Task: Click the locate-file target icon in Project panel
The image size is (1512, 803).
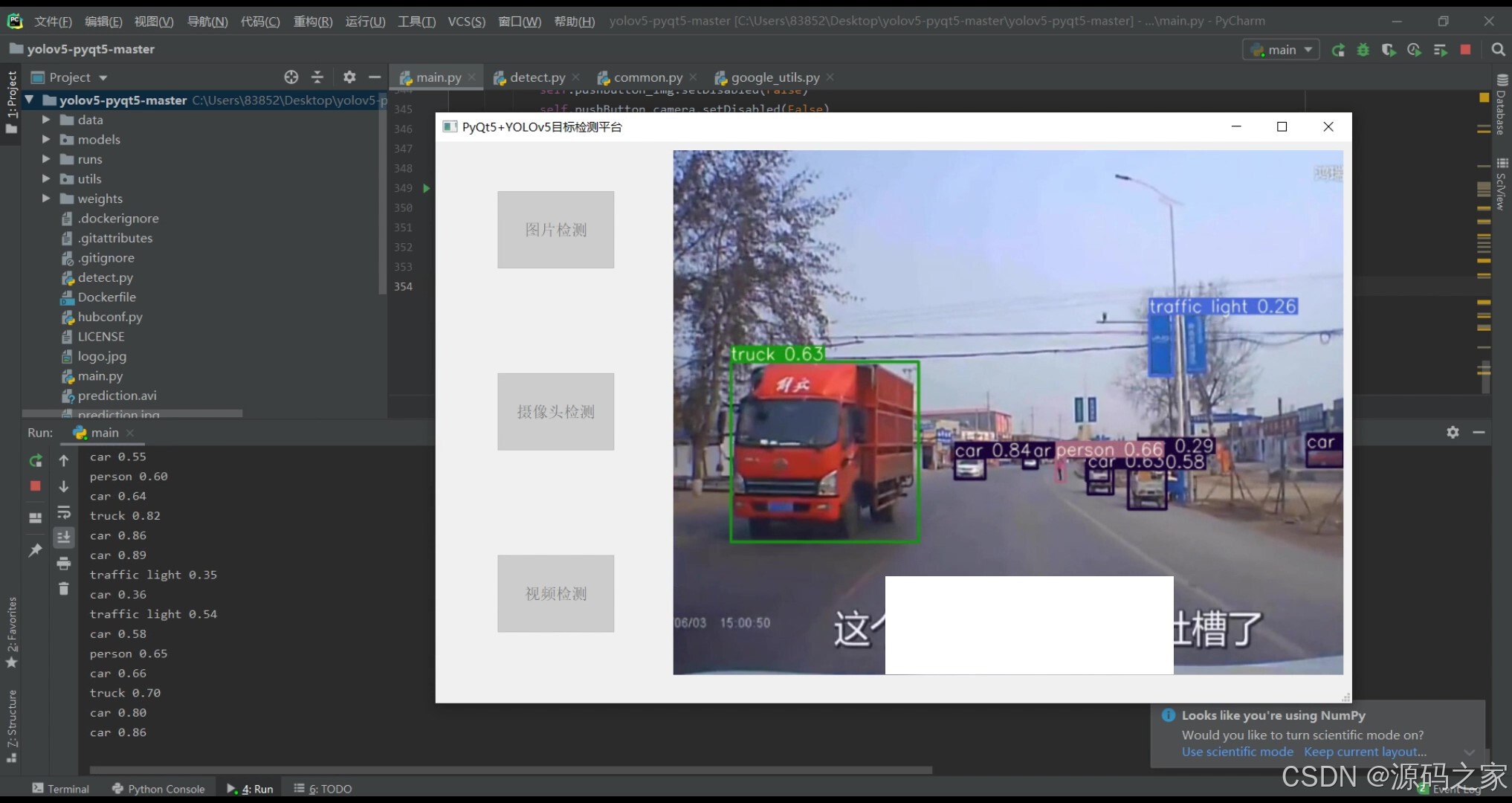Action: (x=291, y=77)
